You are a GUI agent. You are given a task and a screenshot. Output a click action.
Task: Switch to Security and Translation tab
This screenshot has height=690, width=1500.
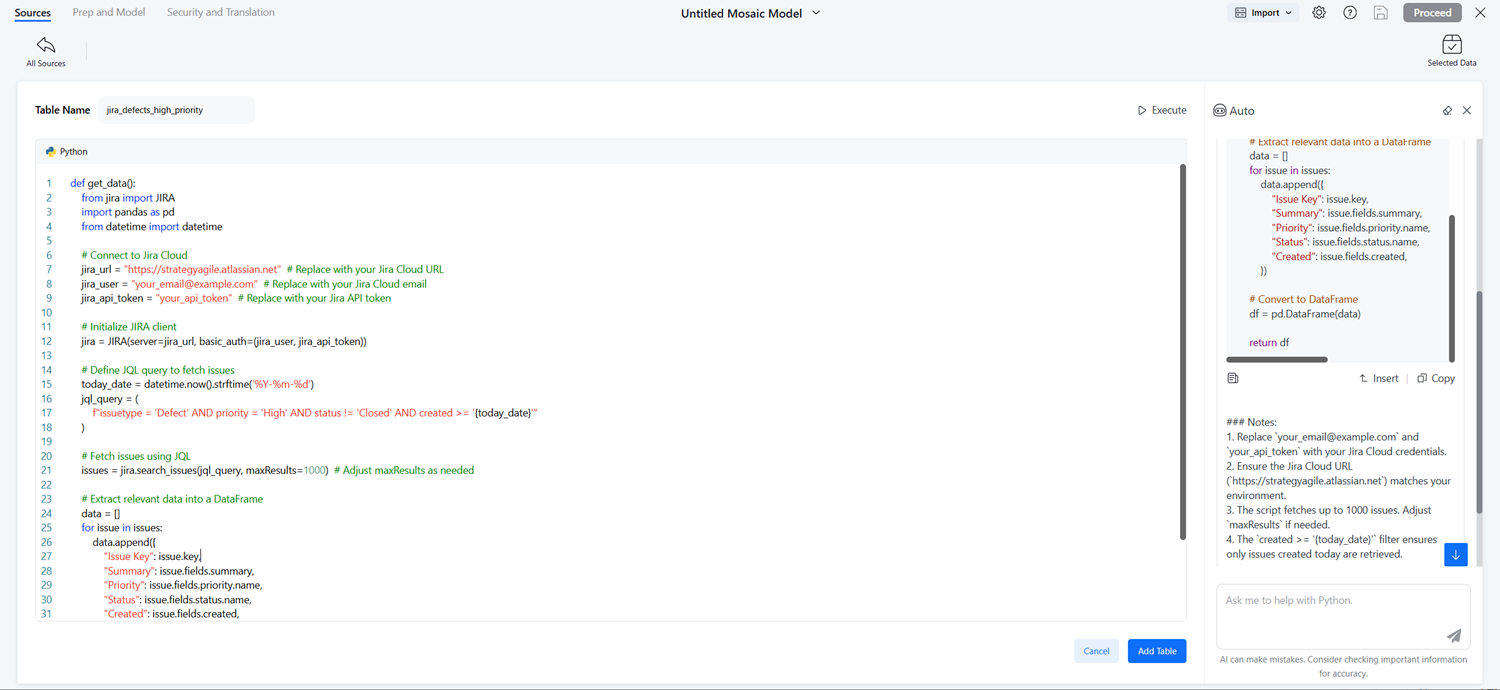tap(220, 13)
